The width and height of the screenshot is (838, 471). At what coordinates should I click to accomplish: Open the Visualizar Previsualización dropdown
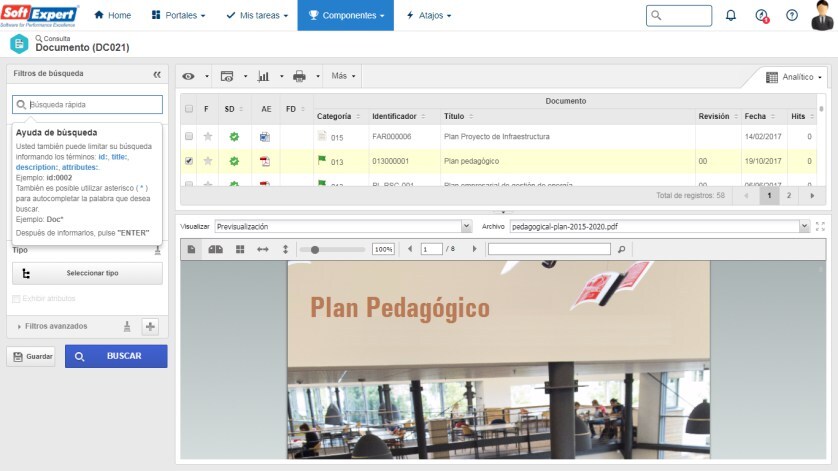click(342, 227)
